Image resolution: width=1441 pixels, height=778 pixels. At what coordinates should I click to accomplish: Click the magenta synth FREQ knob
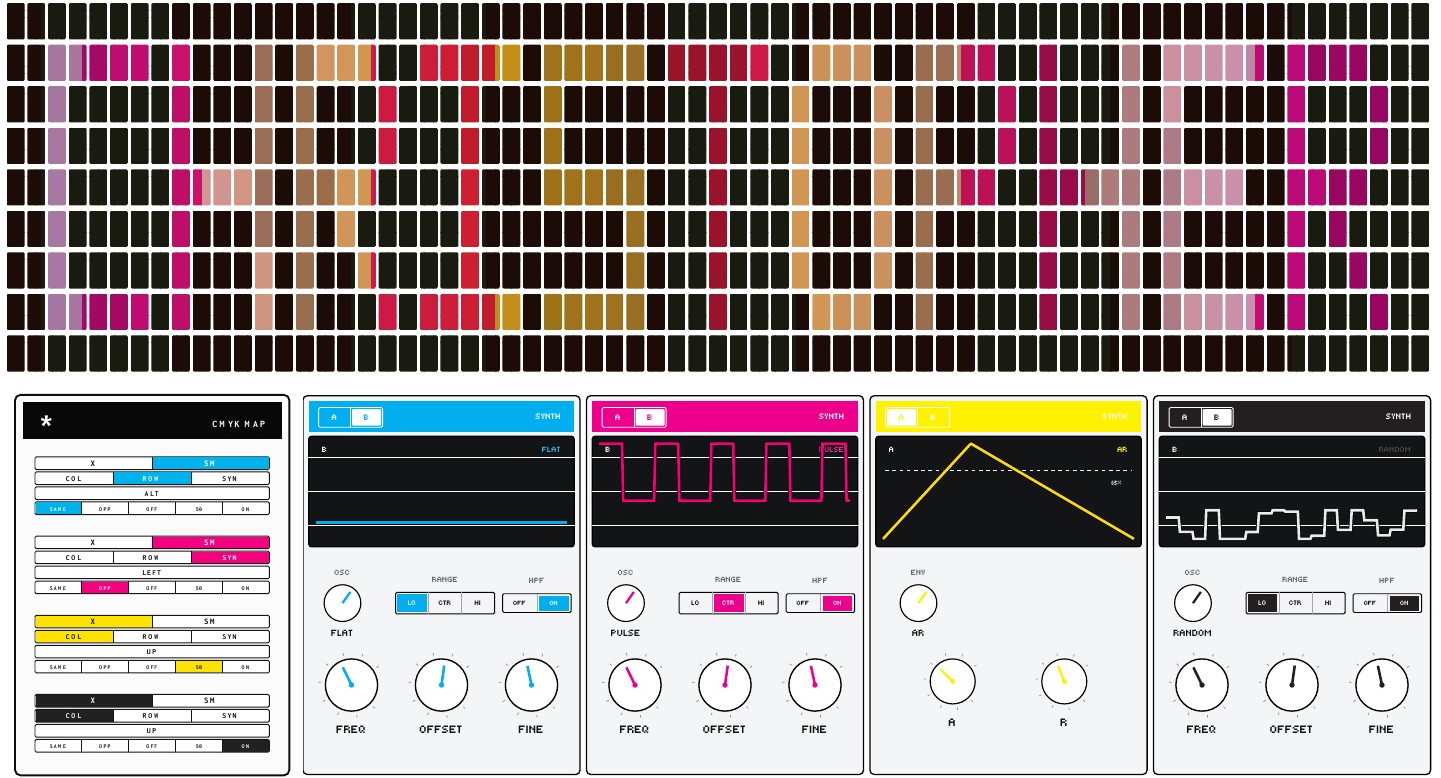pos(634,685)
